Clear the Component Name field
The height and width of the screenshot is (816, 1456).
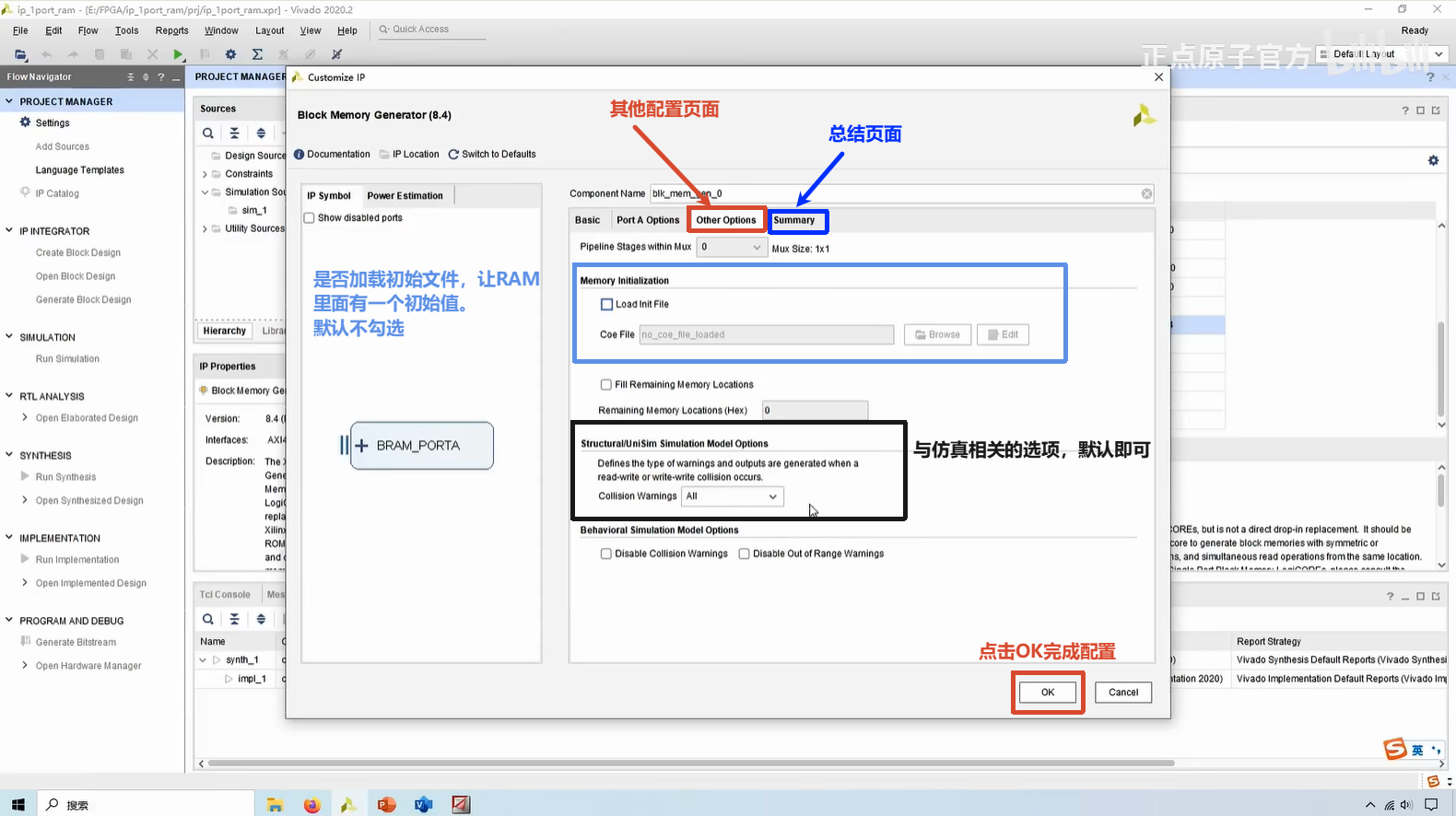[x=1146, y=193]
